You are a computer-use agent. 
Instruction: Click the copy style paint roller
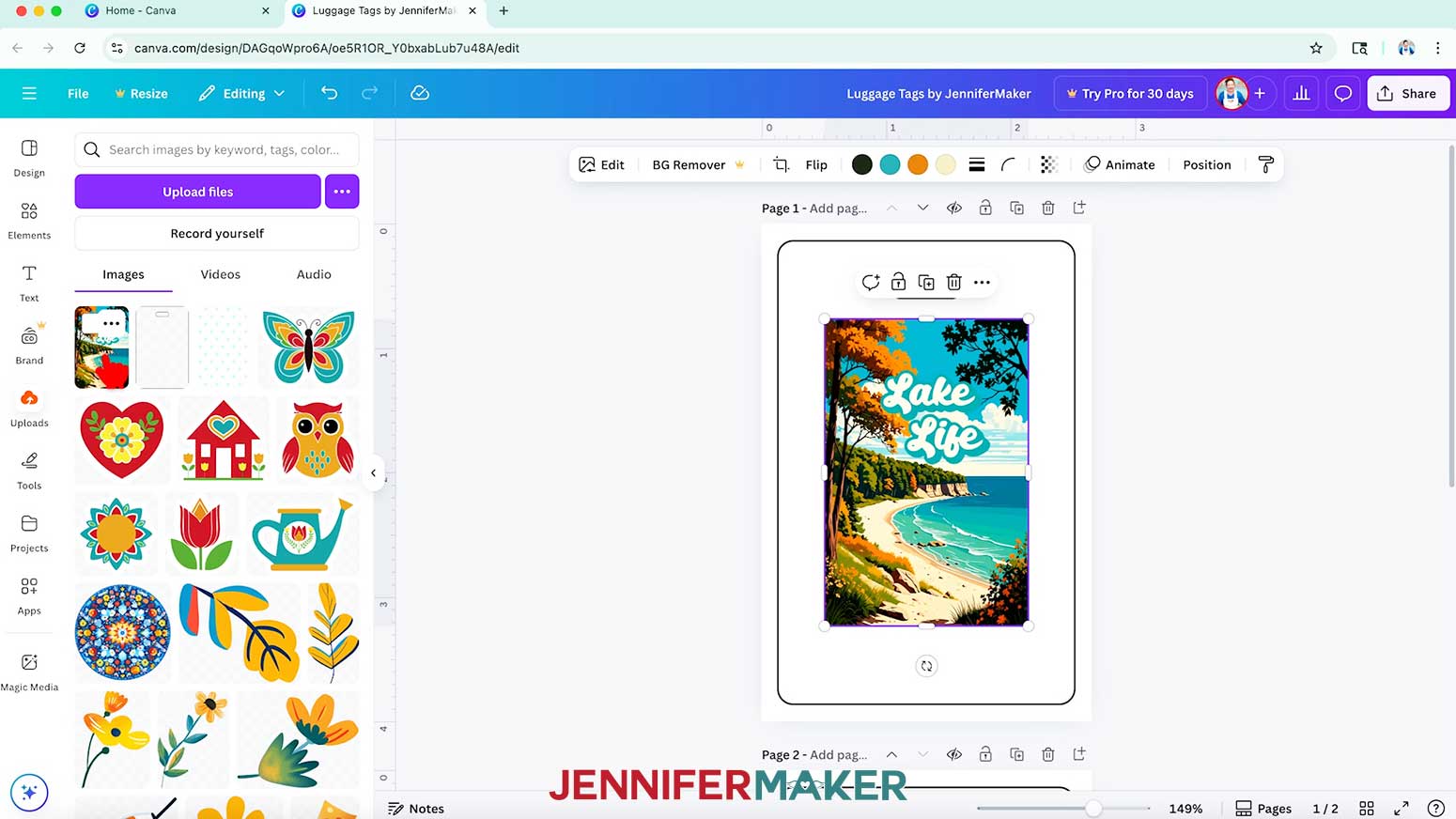pyautogui.click(x=1265, y=164)
